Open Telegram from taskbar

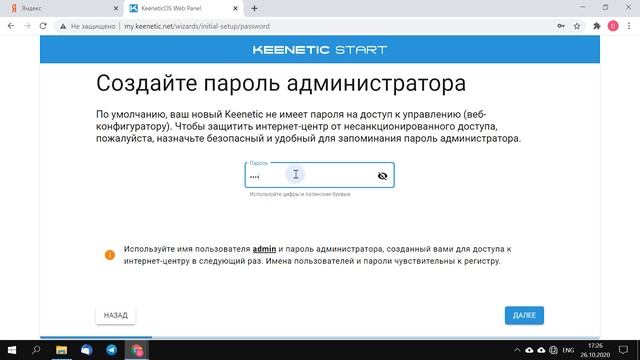pyautogui.click(x=111, y=350)
